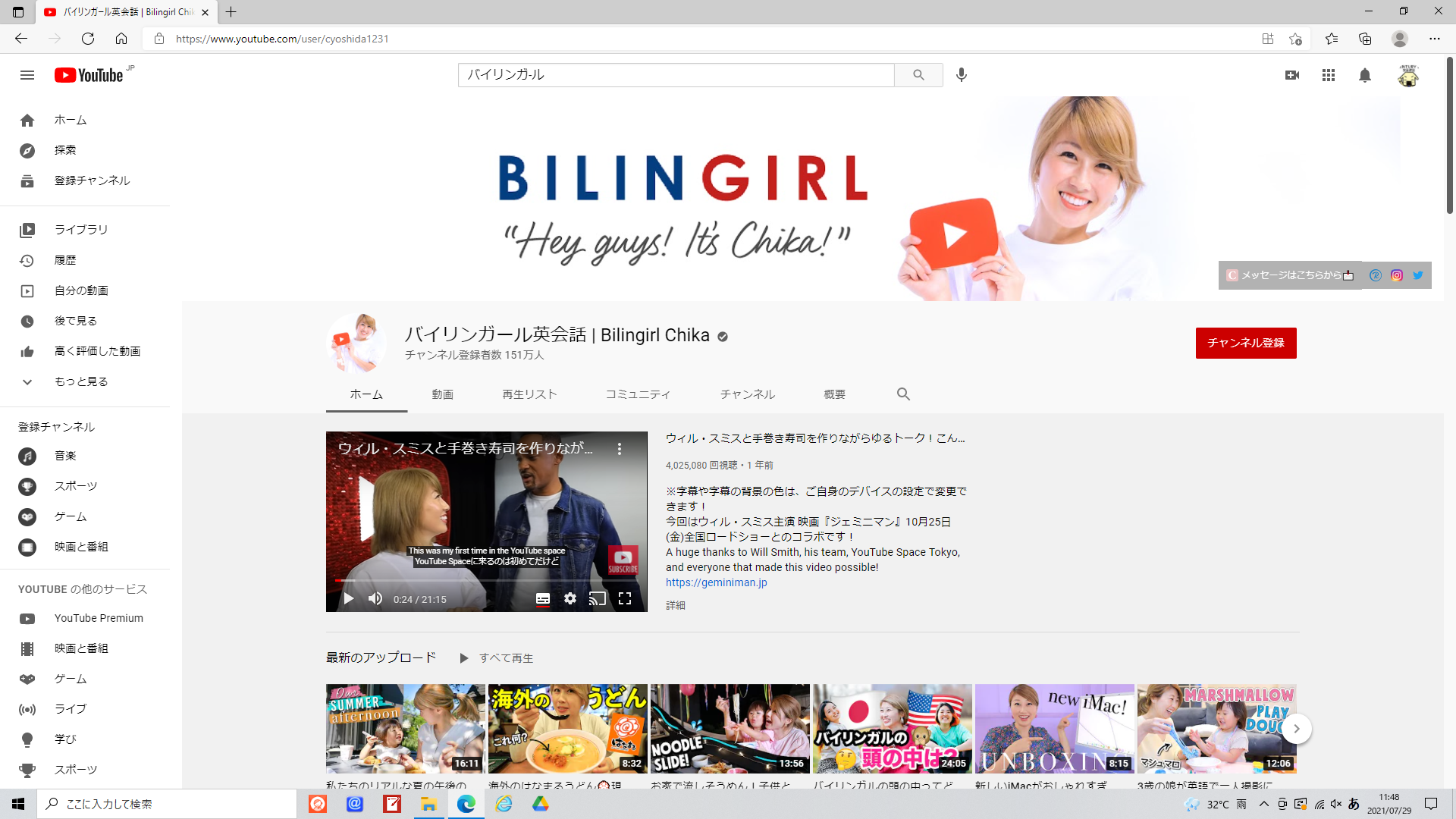Cast video to TV icon
This screenshot has height=819, width=1456.
tap(598, 599)
